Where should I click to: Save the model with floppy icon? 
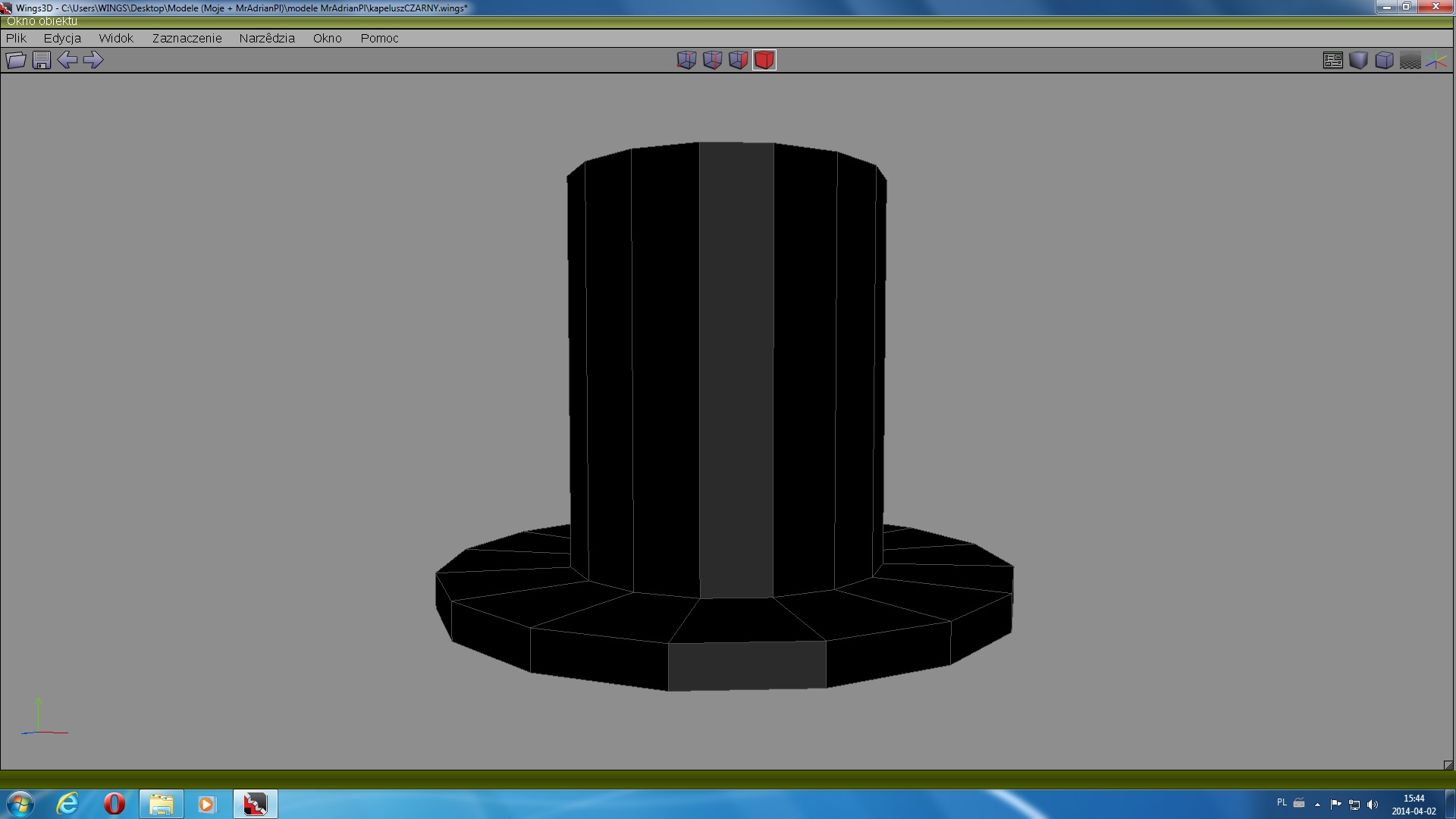(42, 60)
